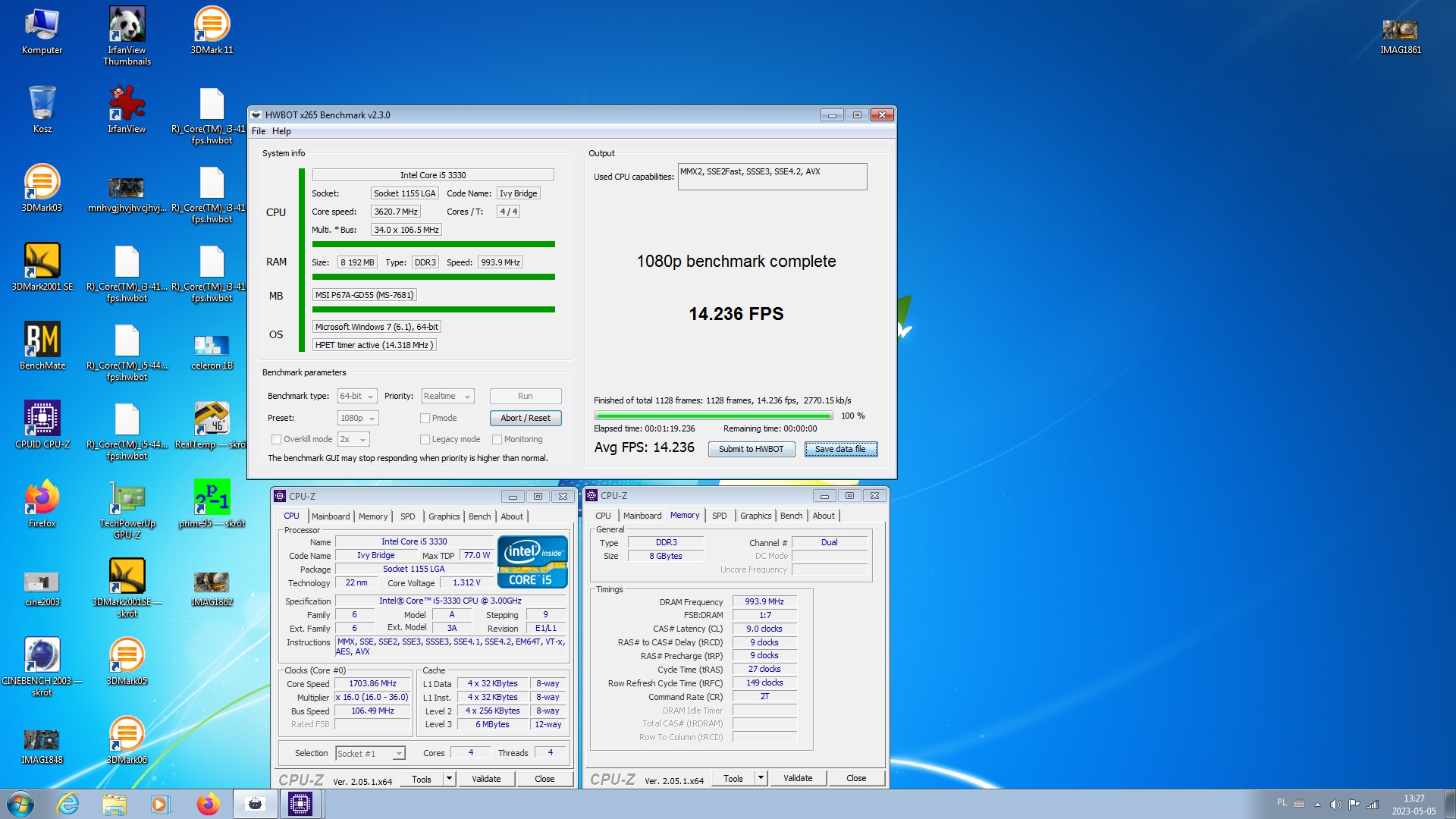Image resolution: width=1456 pixels, height=819 pixels.
Task: Click the benchmark progress bar
Action: [x=714, y=416]
